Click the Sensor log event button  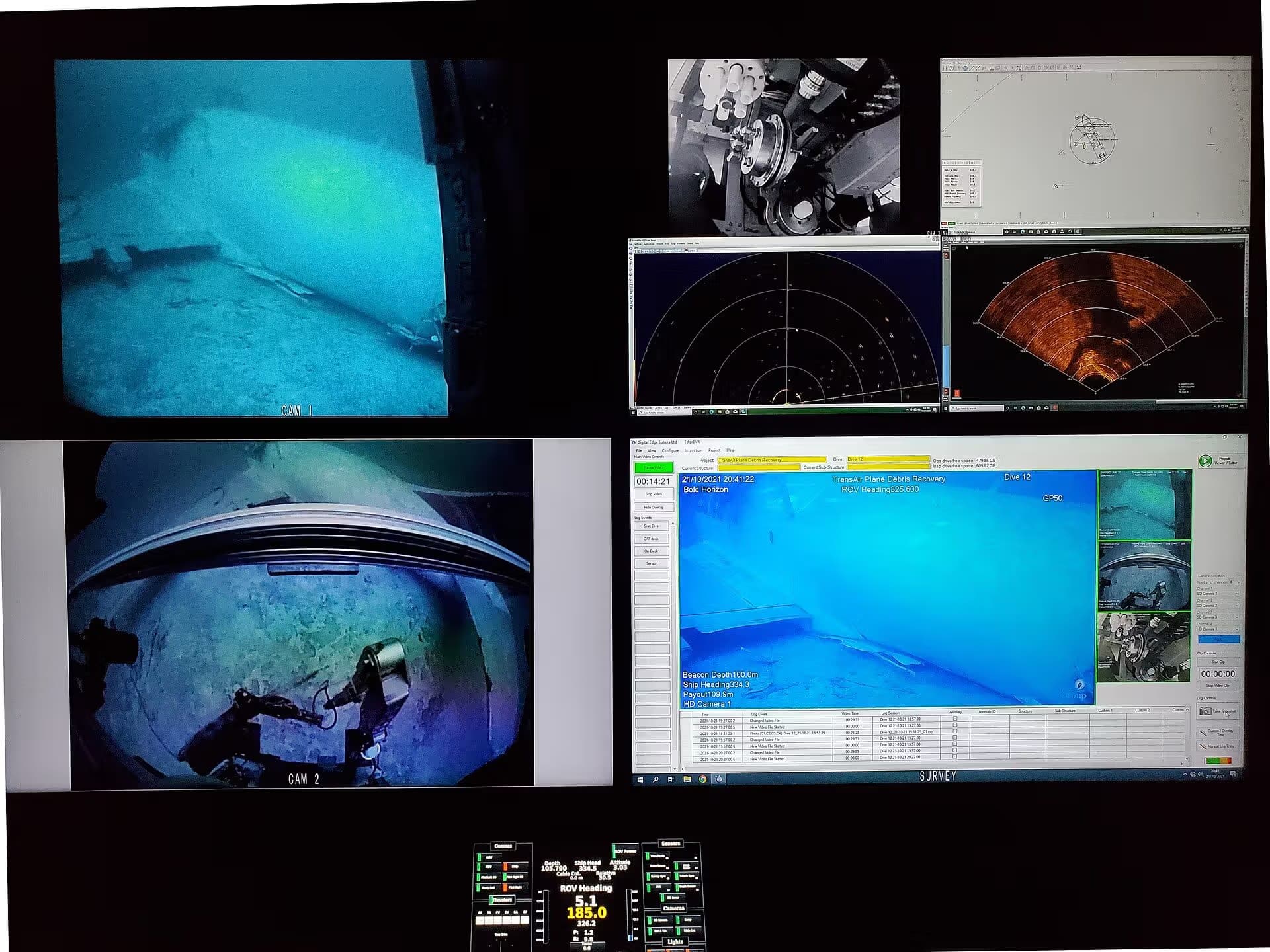pos(652,563)
